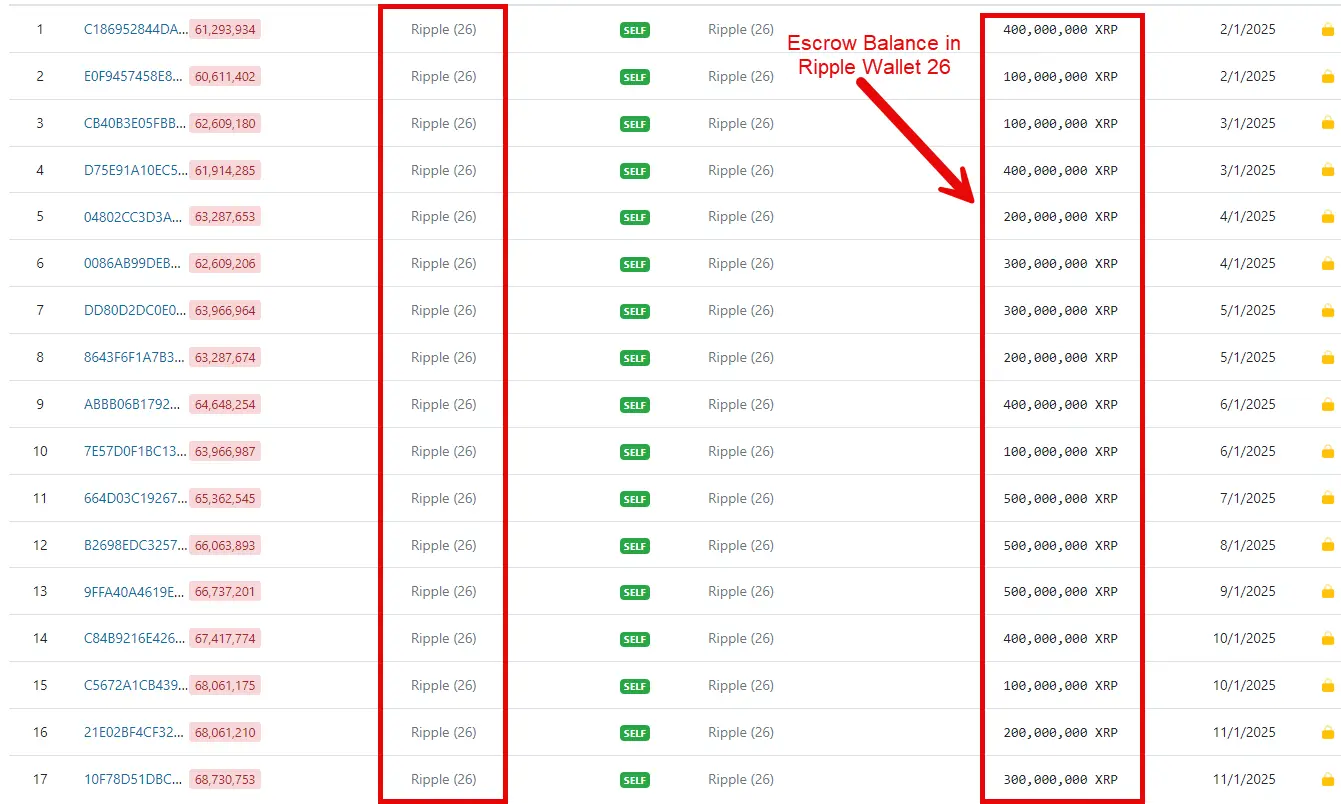Click the lock icon in the C5672A1CB439 row
This screenshot has height=804, width=1341.
1328,686
